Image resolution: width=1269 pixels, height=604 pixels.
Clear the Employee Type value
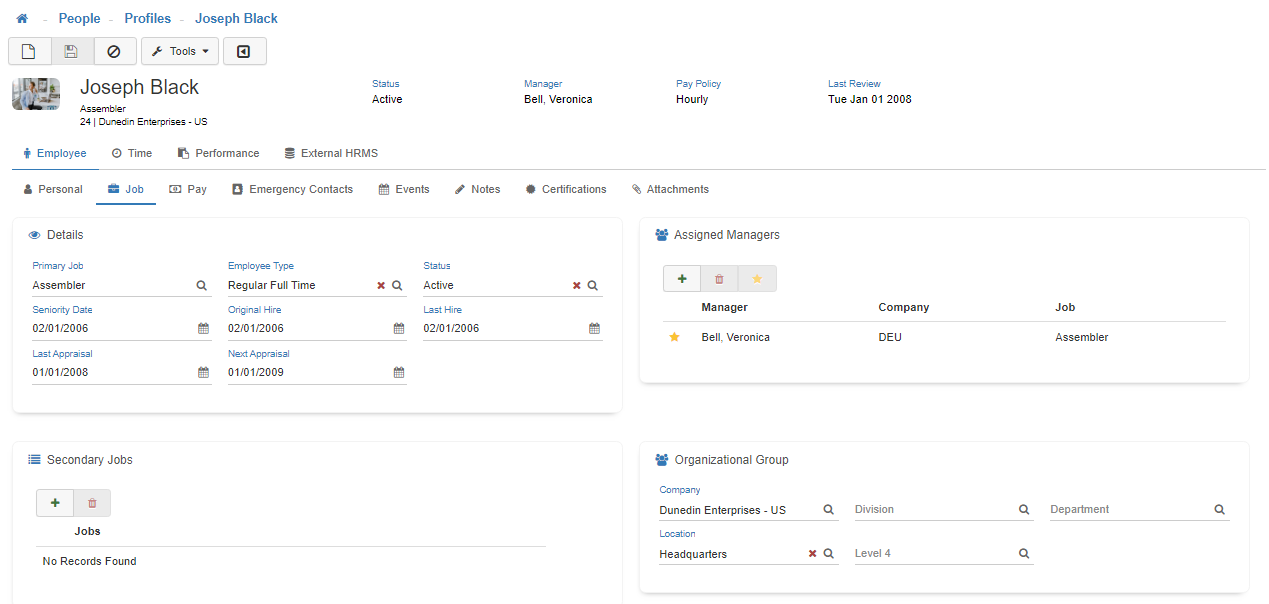coord(381,286)
